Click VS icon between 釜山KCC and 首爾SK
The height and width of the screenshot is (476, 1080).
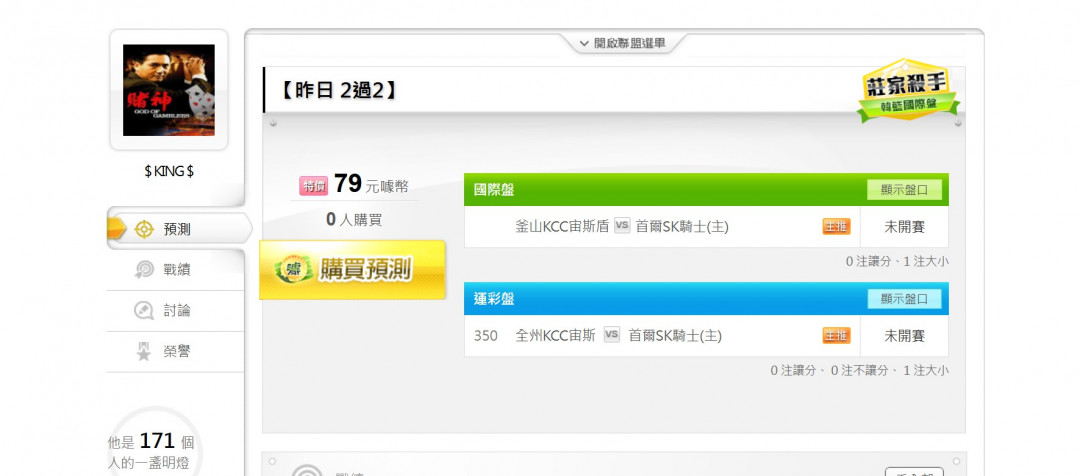point(622,226)
